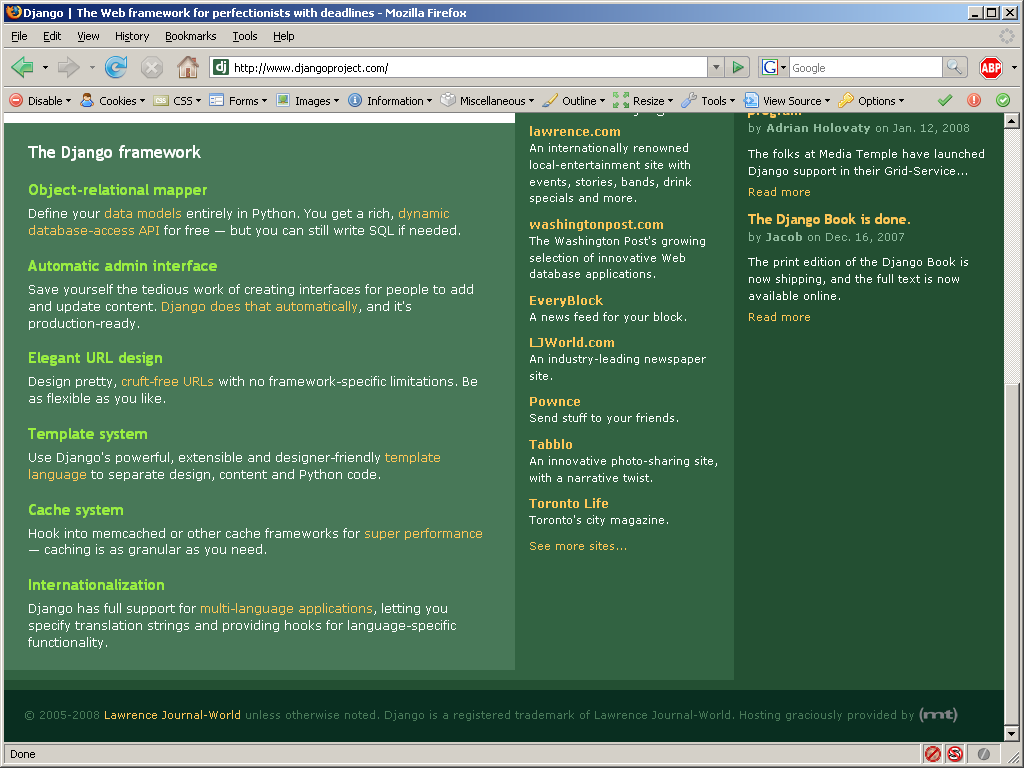Click Read more under Django Book post
Screen dimensions: 1024x768
click(x=779, y=317)
